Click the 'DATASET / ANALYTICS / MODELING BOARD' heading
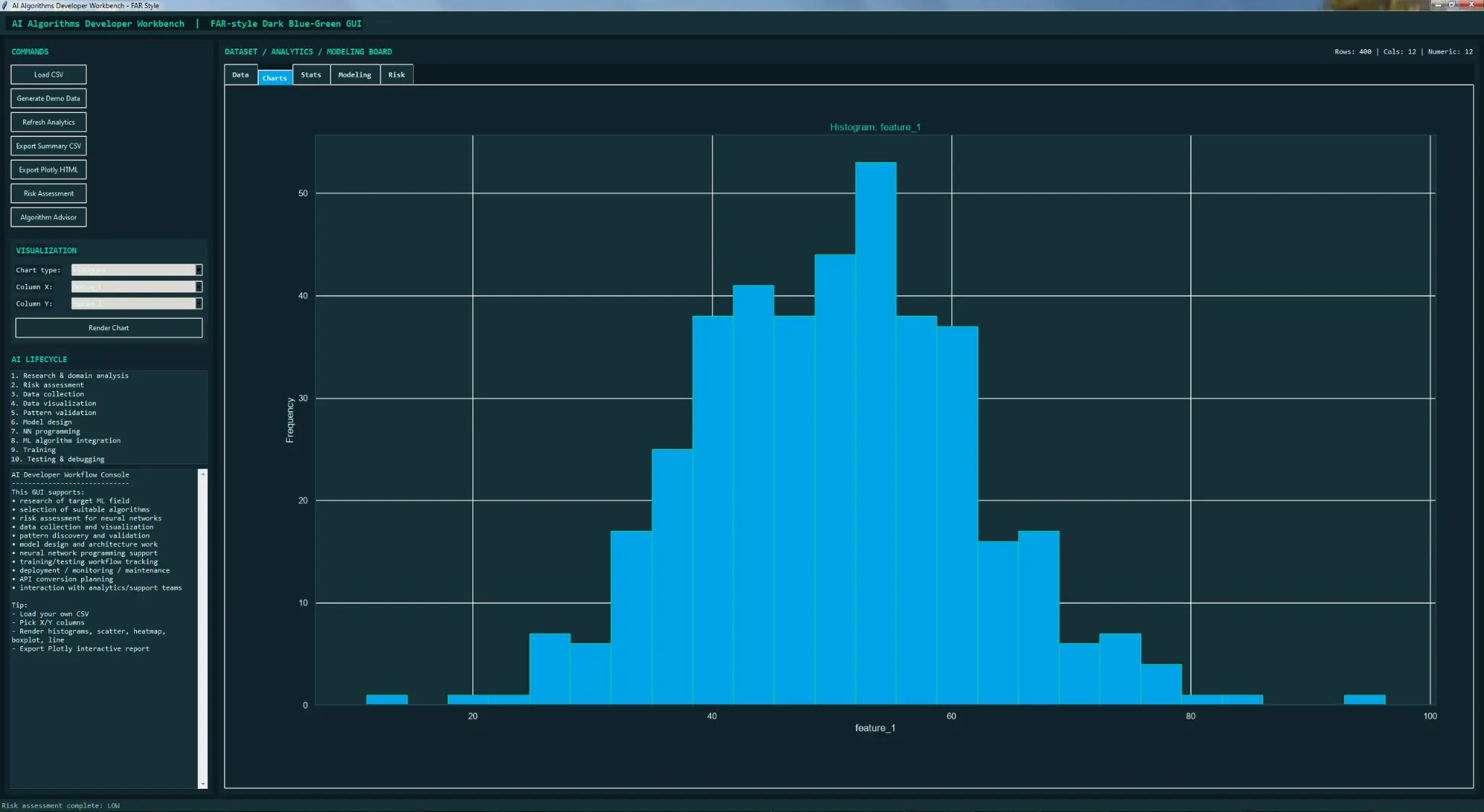This screenshot has height=812, width=1484. point(308,52)
